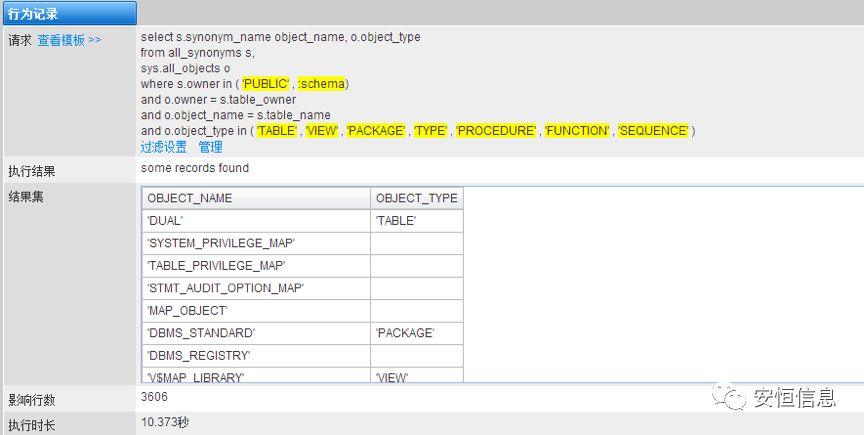The height and width of the screenshot is (435, 864).
Task: Select the 'DBMS_REGISTRY' row
Action: click(303, 356)
